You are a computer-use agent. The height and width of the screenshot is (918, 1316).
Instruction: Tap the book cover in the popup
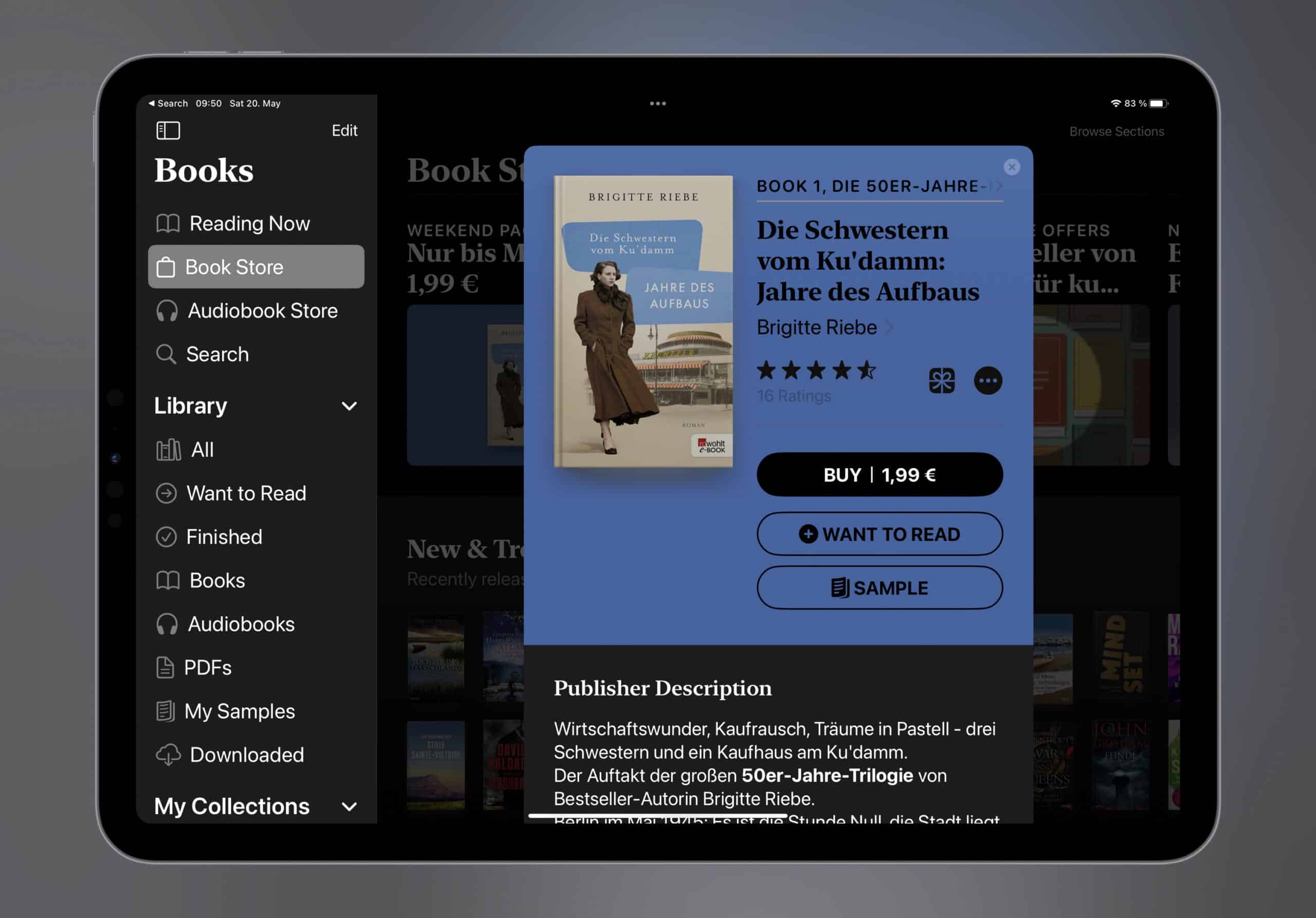coord(643,321)
